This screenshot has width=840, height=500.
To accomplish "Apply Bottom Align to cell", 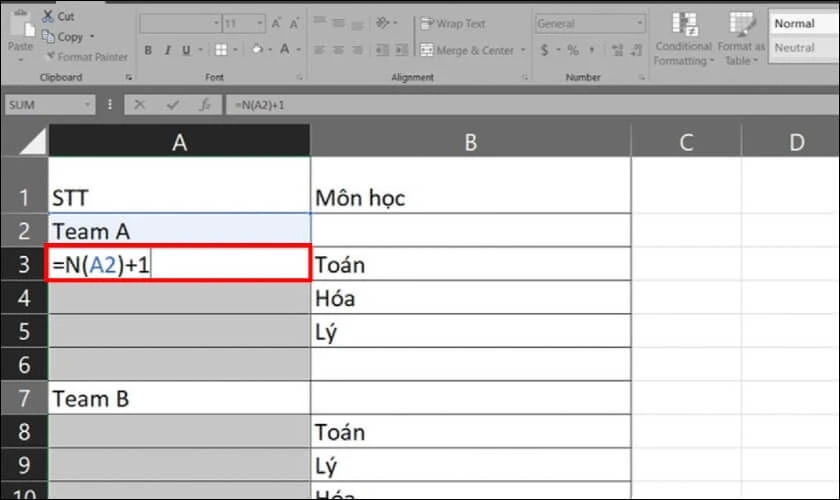I will [357, 24].
